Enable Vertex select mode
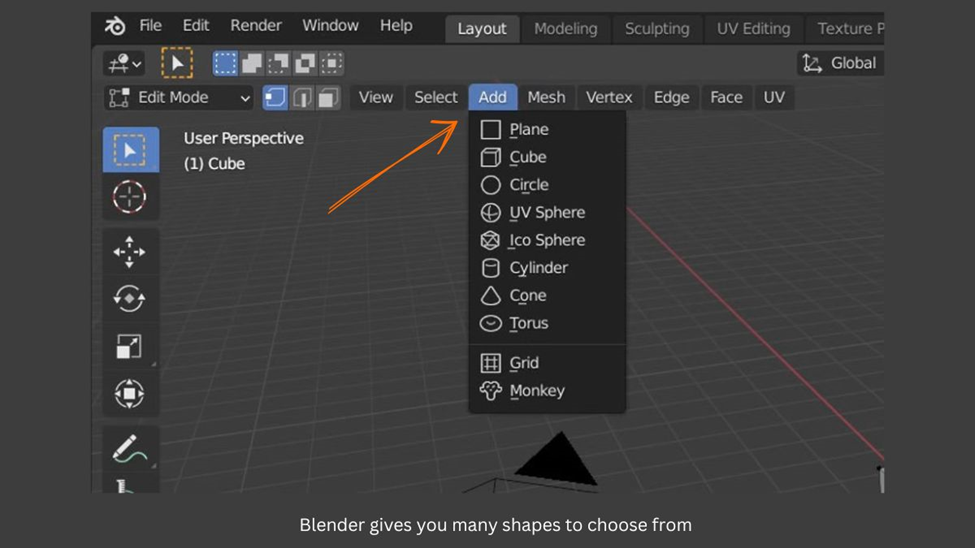975x548 pixels. coord(275,98)
